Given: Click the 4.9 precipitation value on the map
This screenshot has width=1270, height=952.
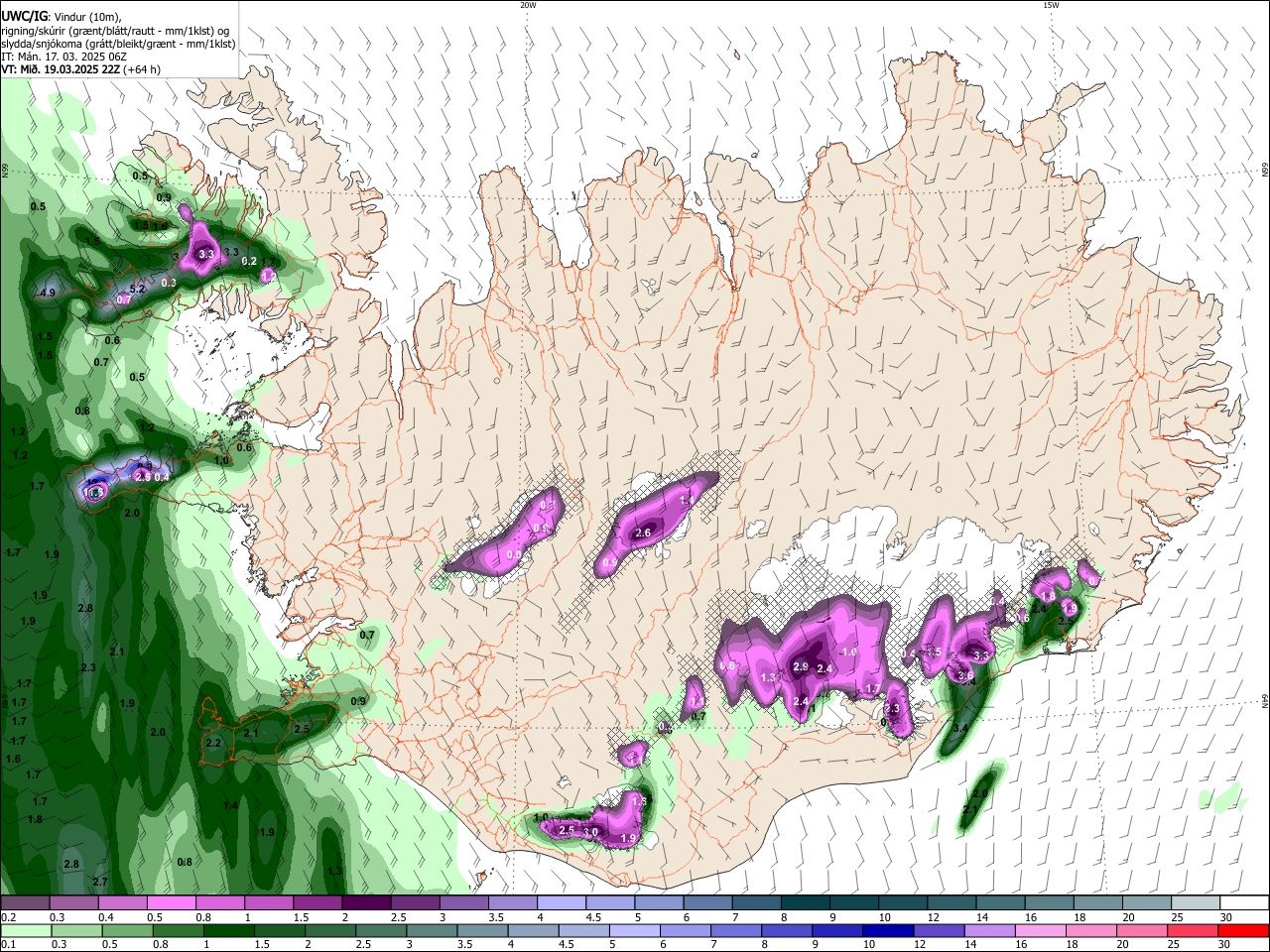Looking at the screenshot, I should (48, 294).
